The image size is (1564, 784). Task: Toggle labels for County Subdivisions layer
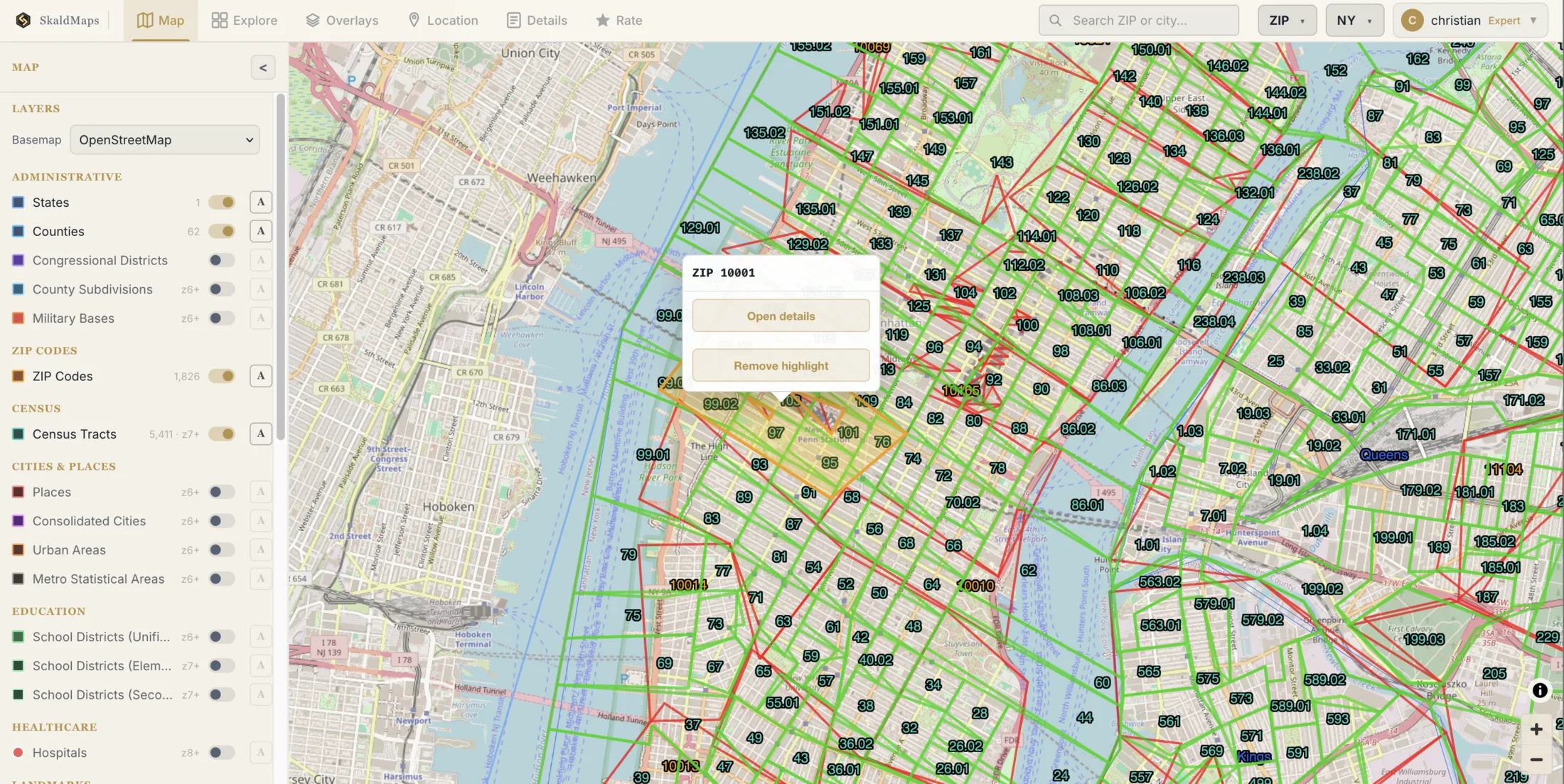[261, 289]
